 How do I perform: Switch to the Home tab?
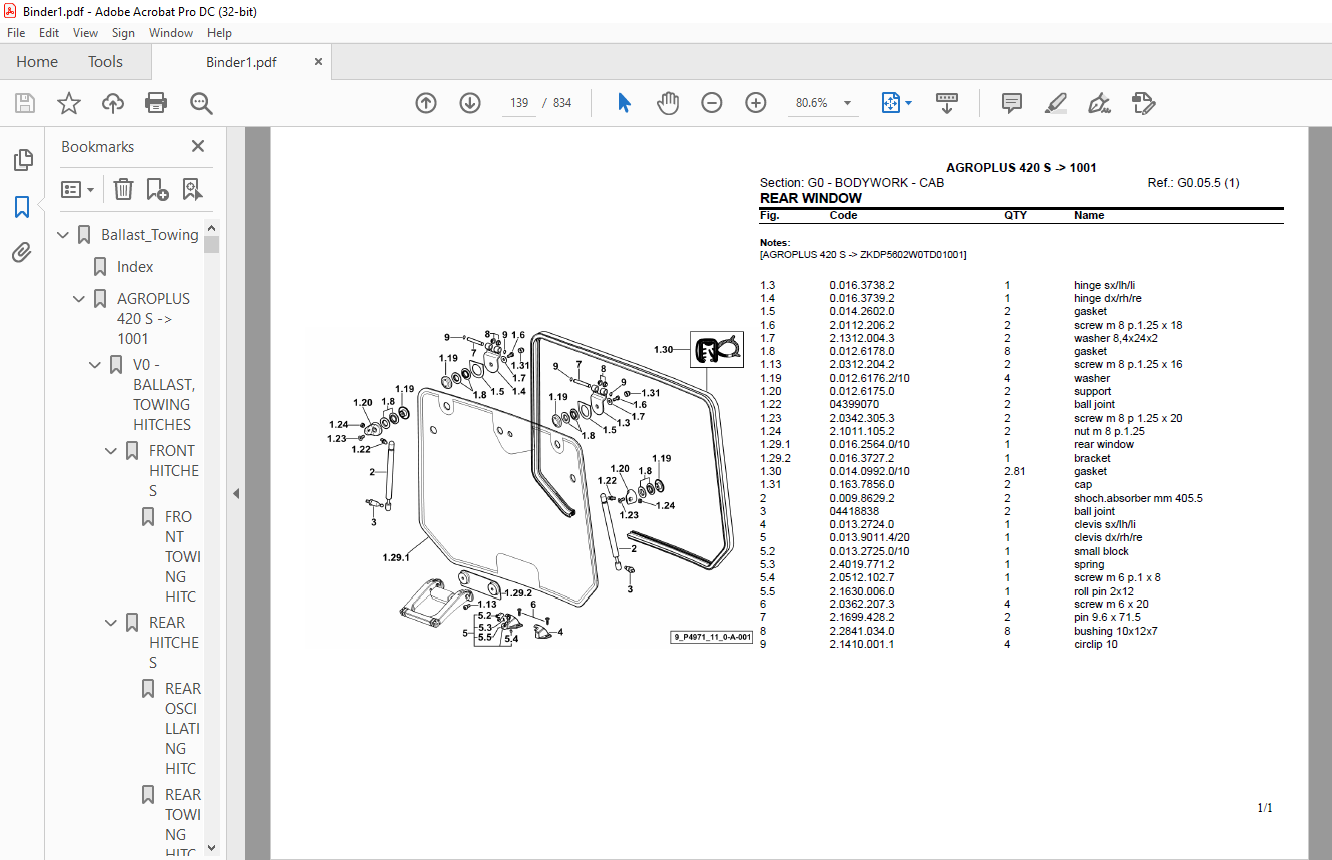coord(37,62)
